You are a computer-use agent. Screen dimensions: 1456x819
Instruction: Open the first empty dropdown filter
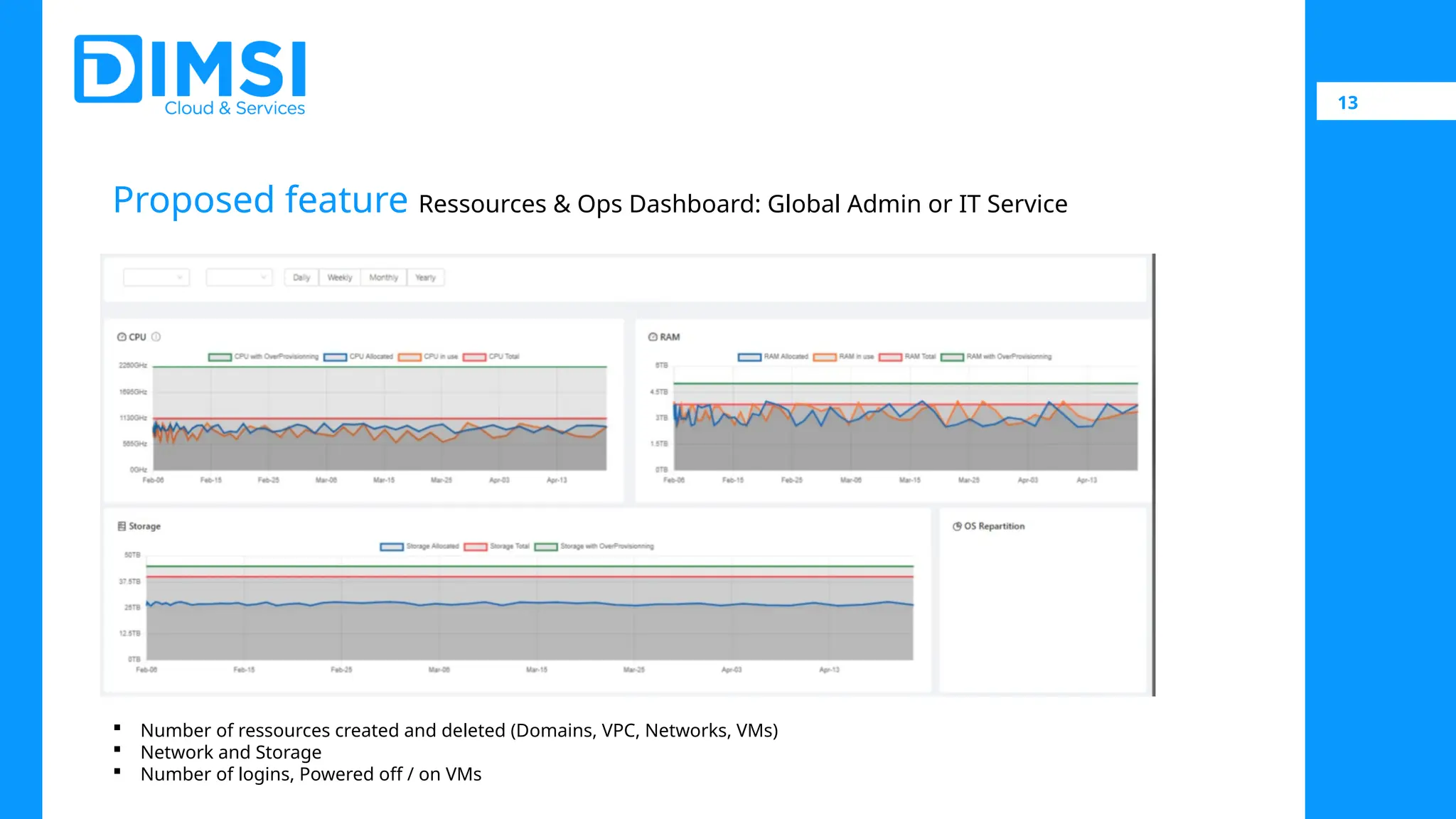pyautogui.click(x=156, y=277)
